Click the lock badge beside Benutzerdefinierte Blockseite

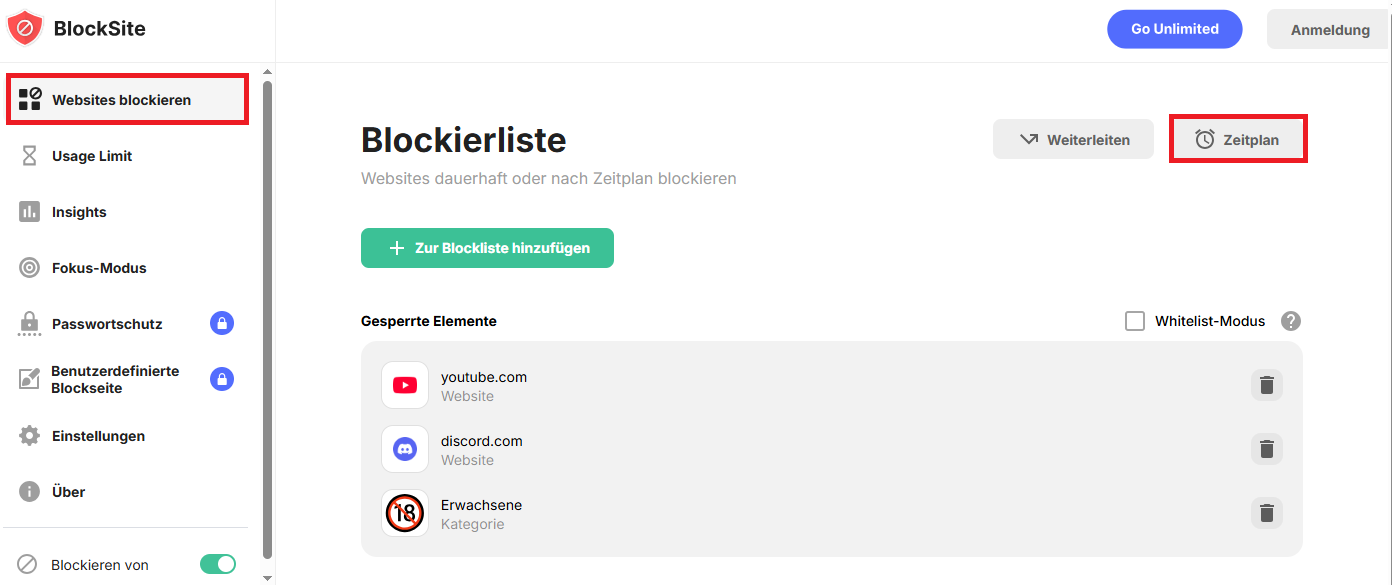[x=222, y=379]
